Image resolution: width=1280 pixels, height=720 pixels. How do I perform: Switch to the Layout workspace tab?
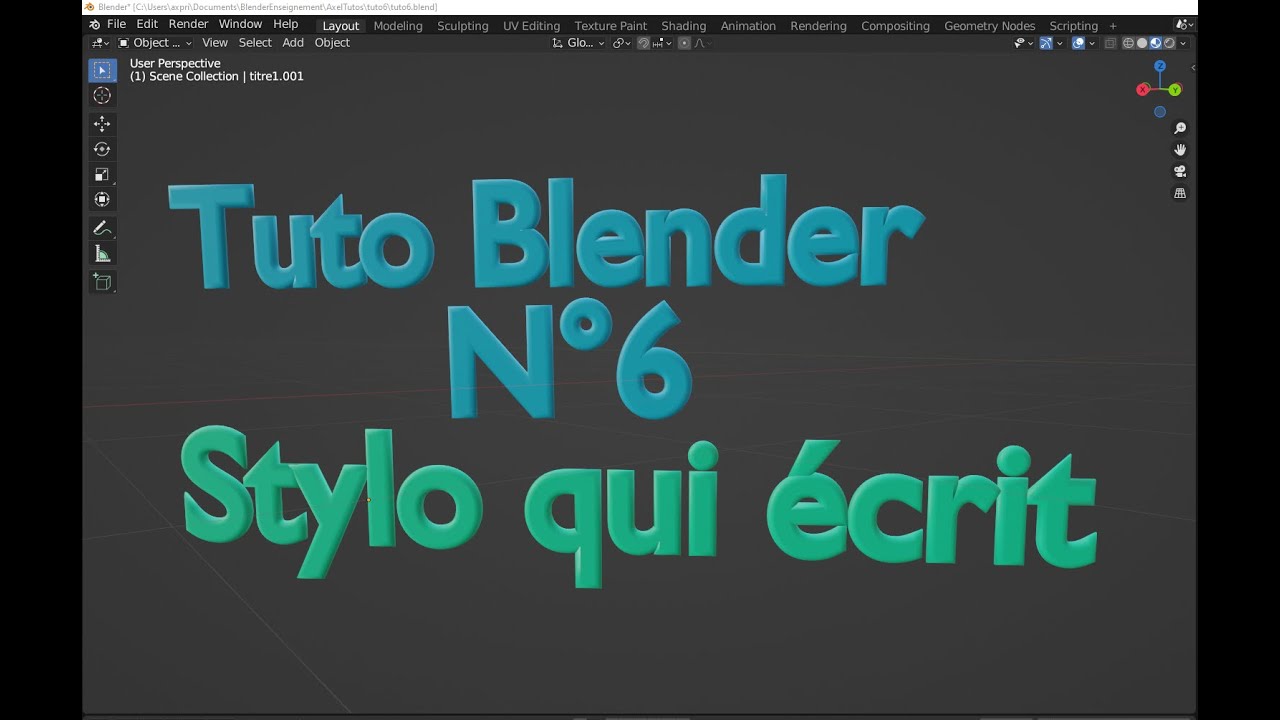(341, 26)
